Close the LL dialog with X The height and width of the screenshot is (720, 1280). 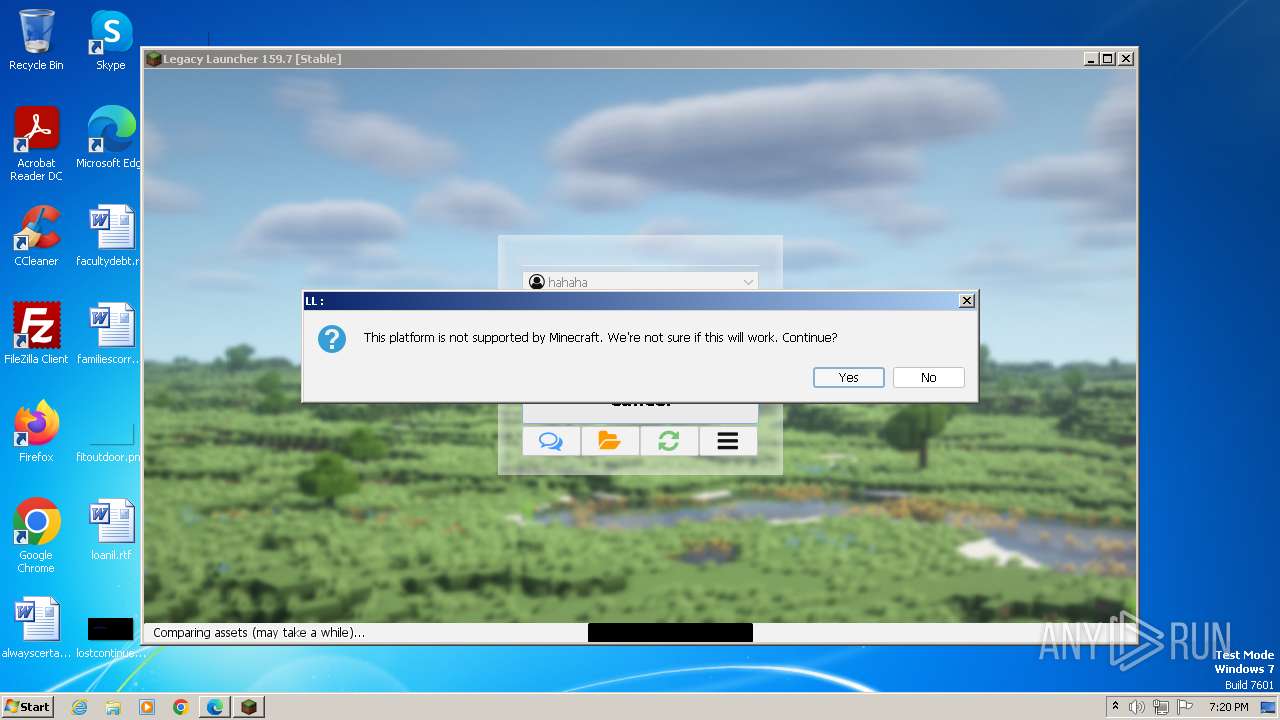(966, 301)
